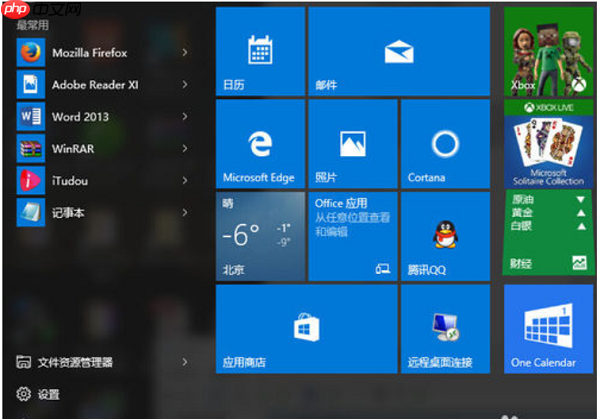
Task: Click the Adobe Reader XI icon
Action: (31, 85)
